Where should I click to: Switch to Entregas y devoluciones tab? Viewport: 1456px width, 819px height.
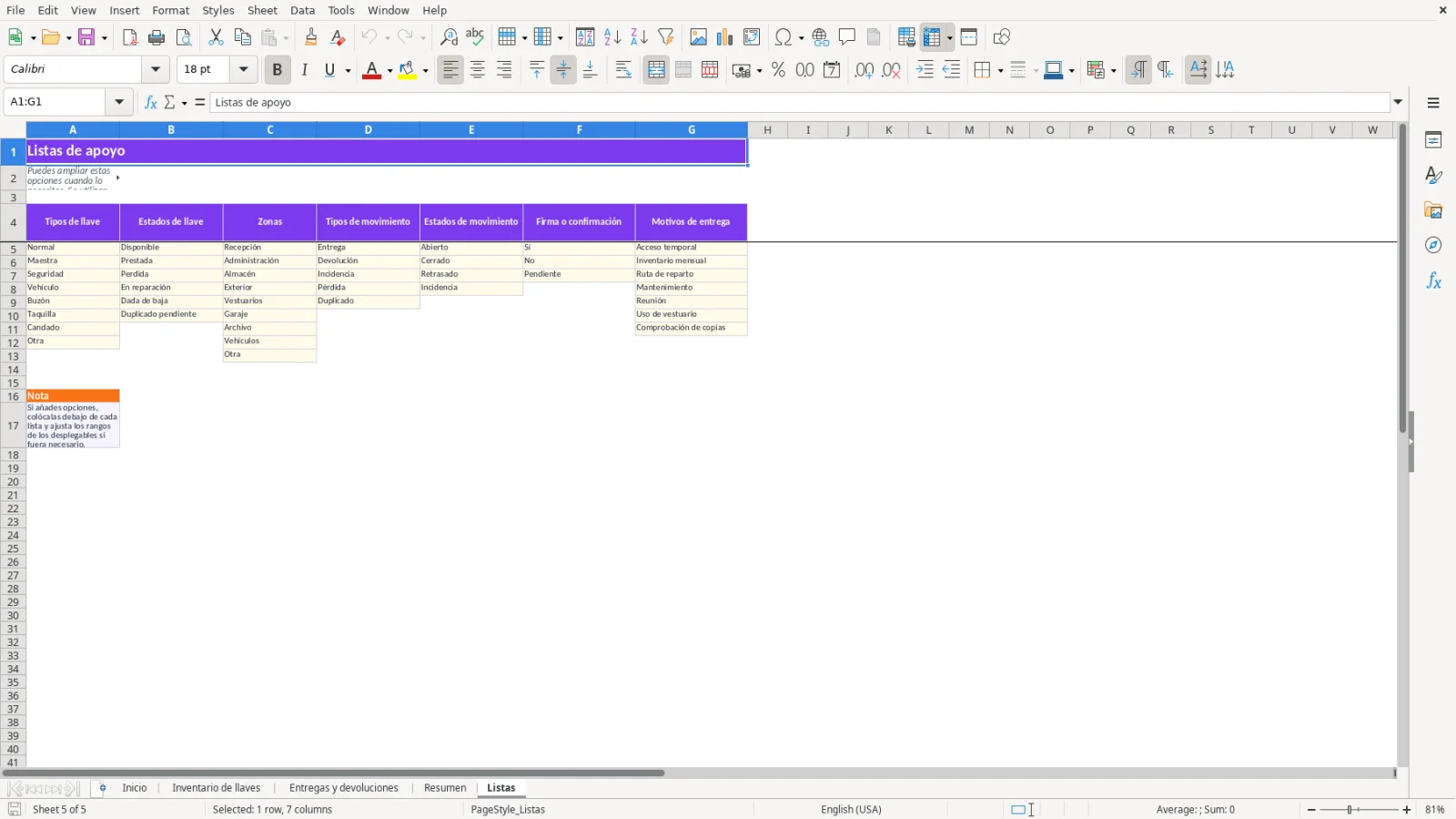344,788
